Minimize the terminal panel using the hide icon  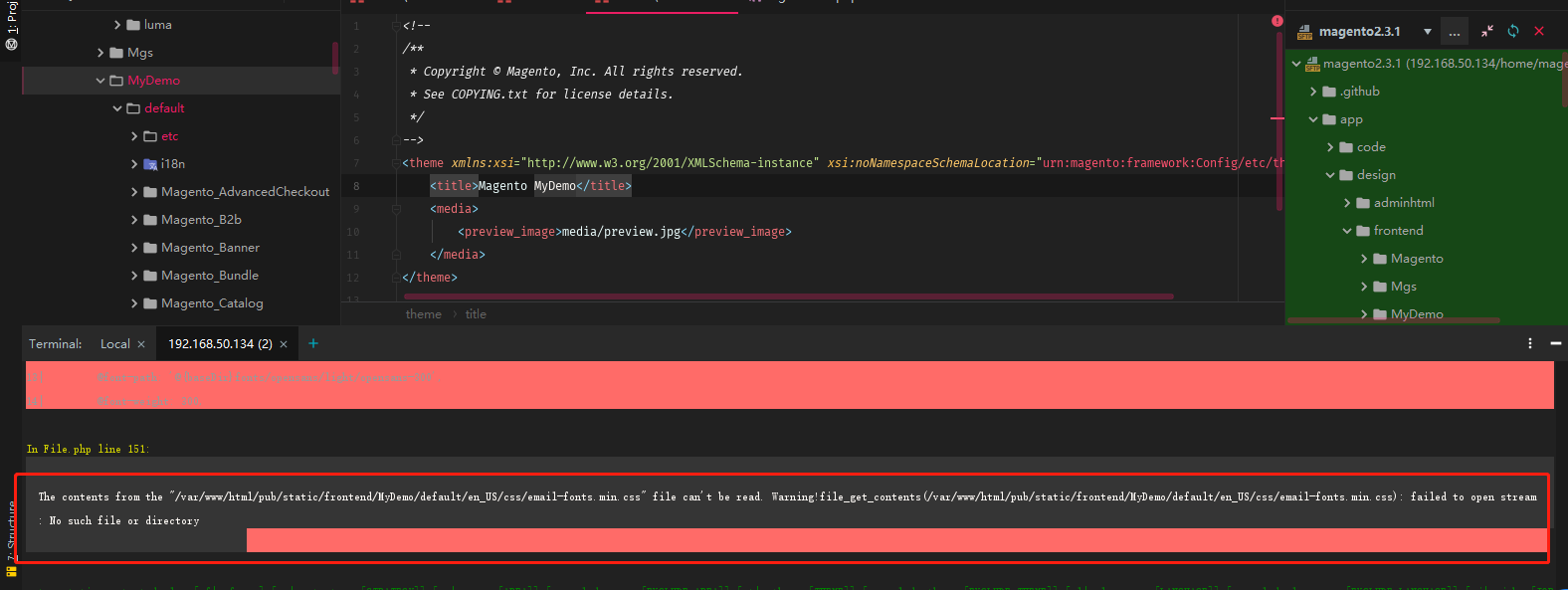(1556, 343)
